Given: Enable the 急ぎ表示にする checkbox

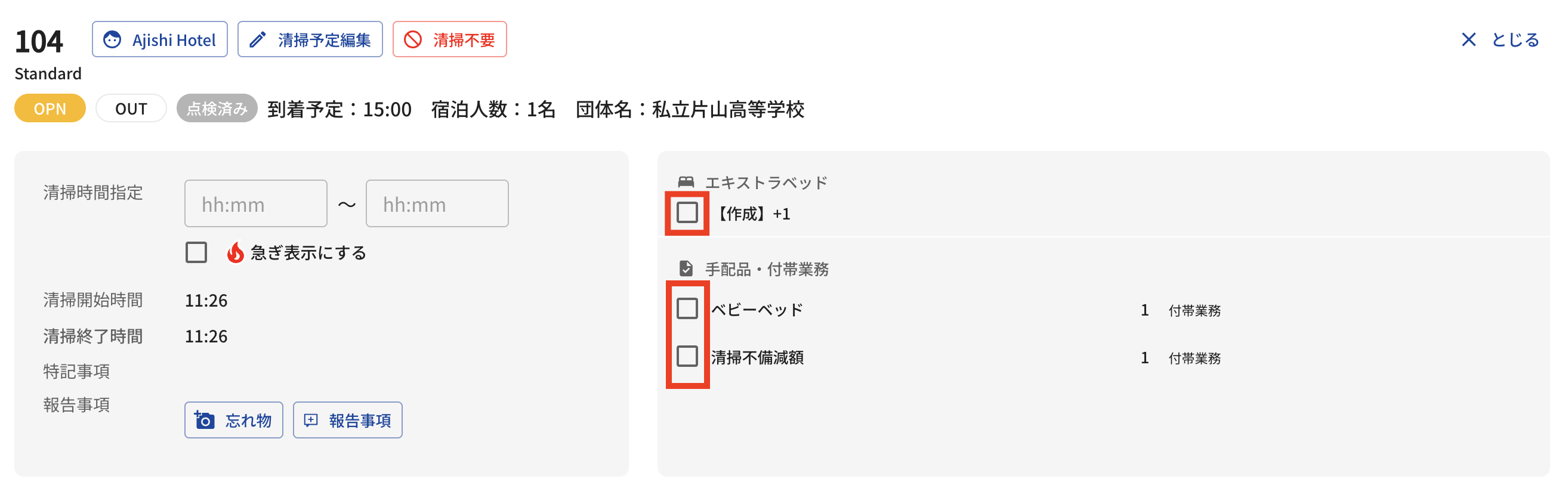Looking at the screenshot, I should (196, 252).
